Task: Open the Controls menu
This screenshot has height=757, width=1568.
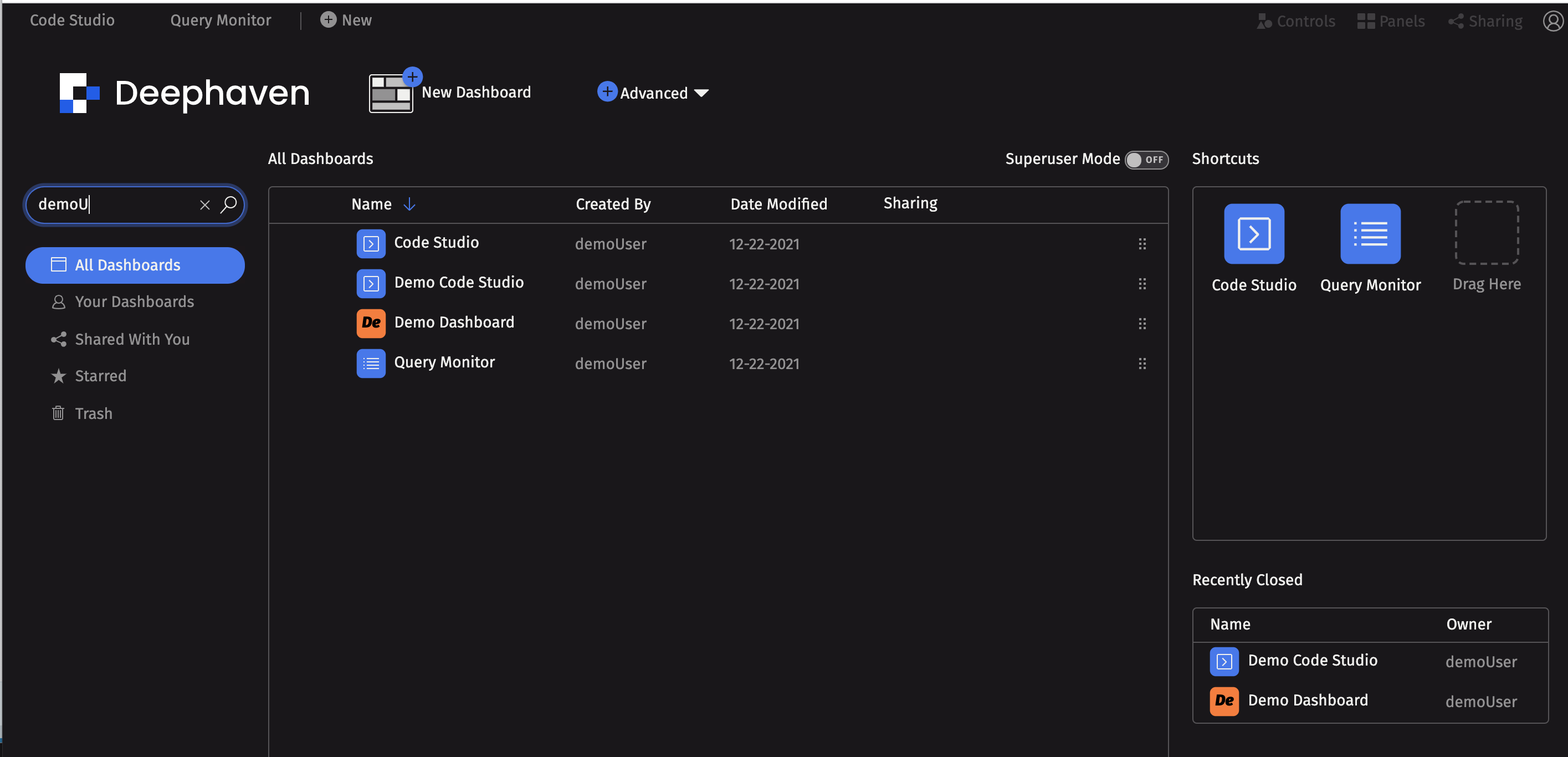Action: [1296, 21]
